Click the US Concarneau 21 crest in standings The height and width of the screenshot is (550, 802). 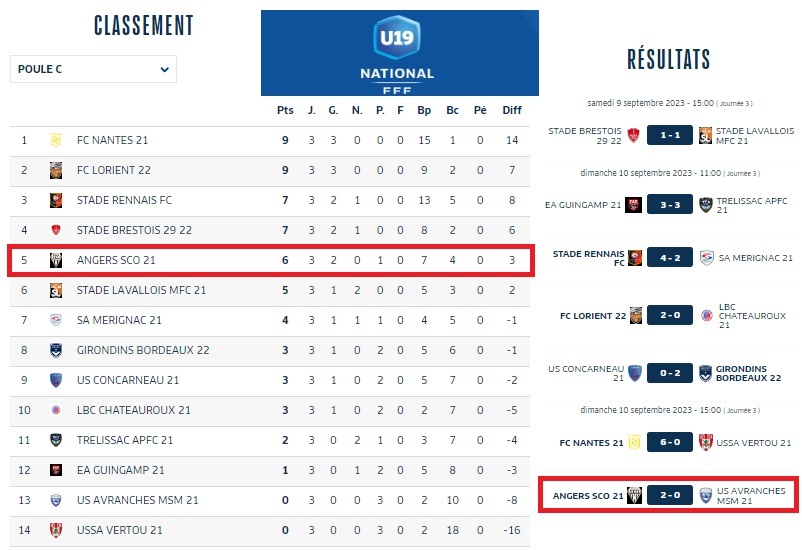(x=56, y=380)
